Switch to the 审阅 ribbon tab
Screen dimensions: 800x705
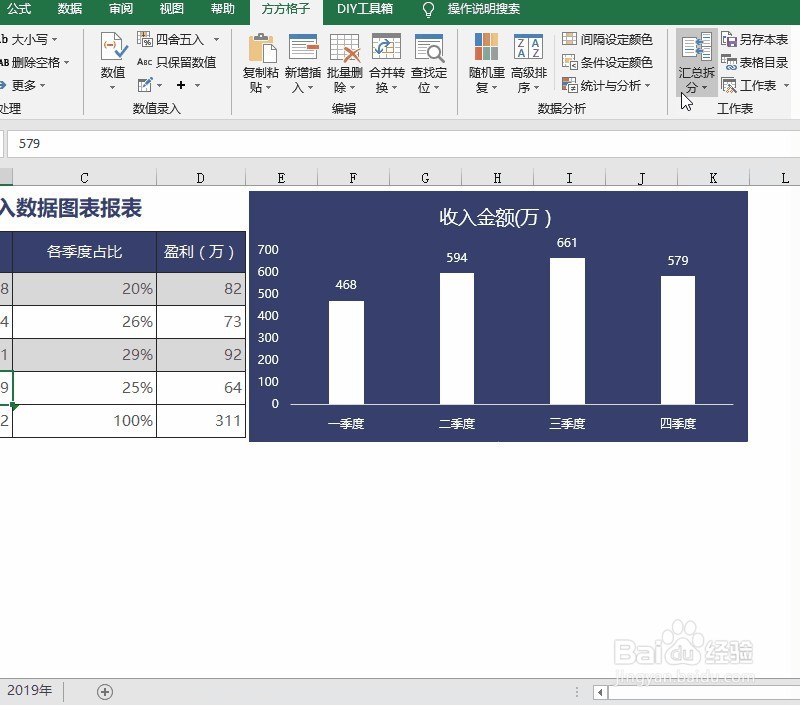click(x=121, y=9)
